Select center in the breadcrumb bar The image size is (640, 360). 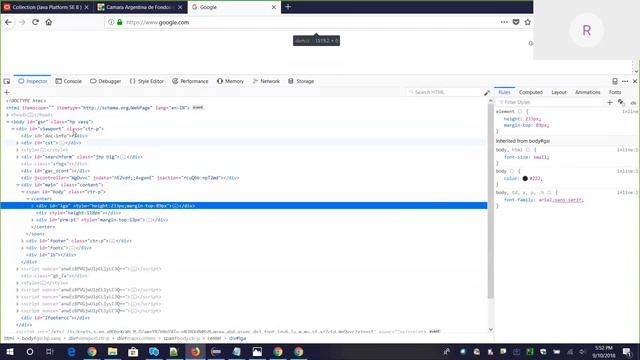[x=214, y=338]
